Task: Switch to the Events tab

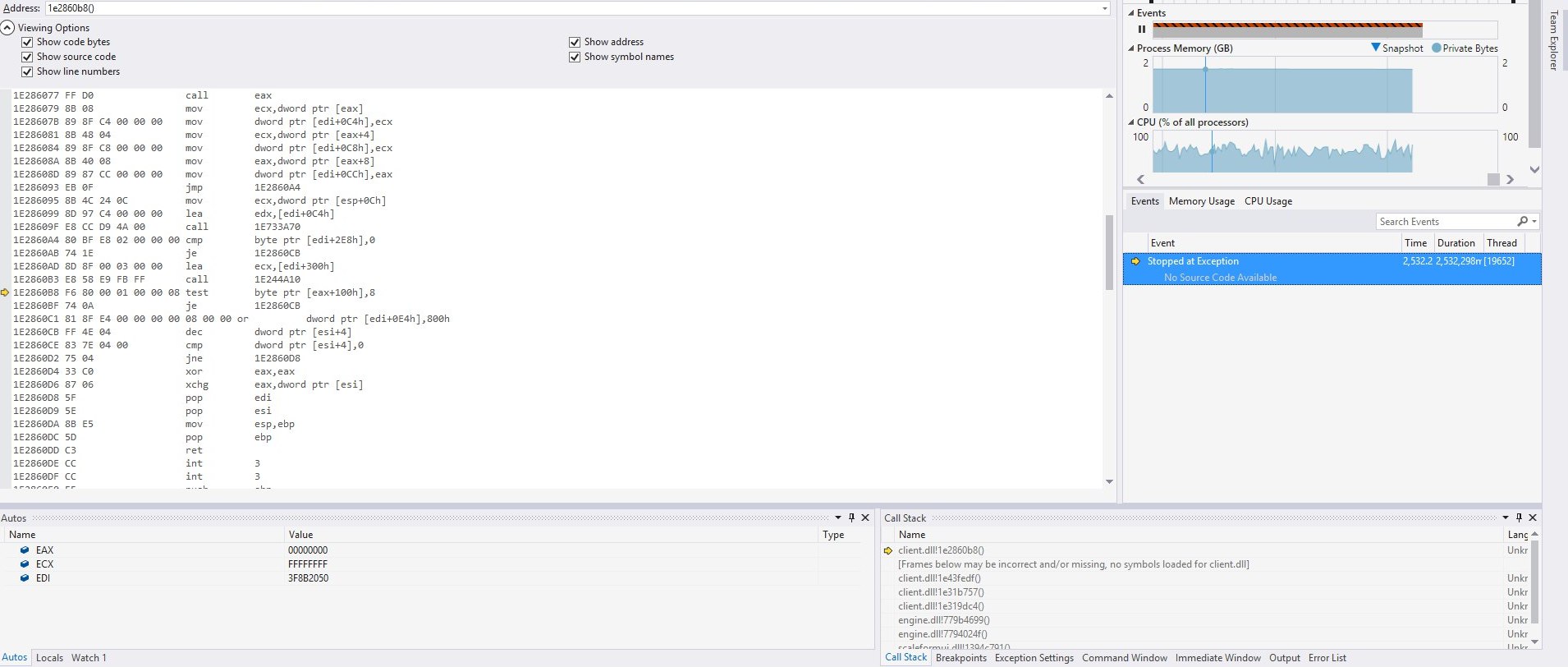Action: [1145, 201]
